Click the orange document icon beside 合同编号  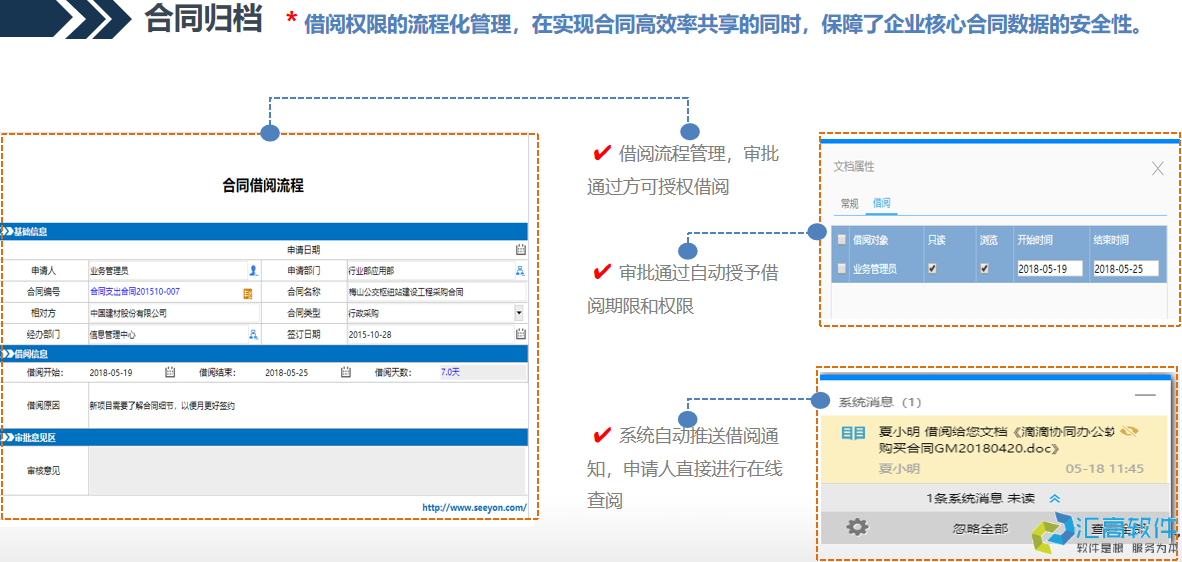[248, 293]
